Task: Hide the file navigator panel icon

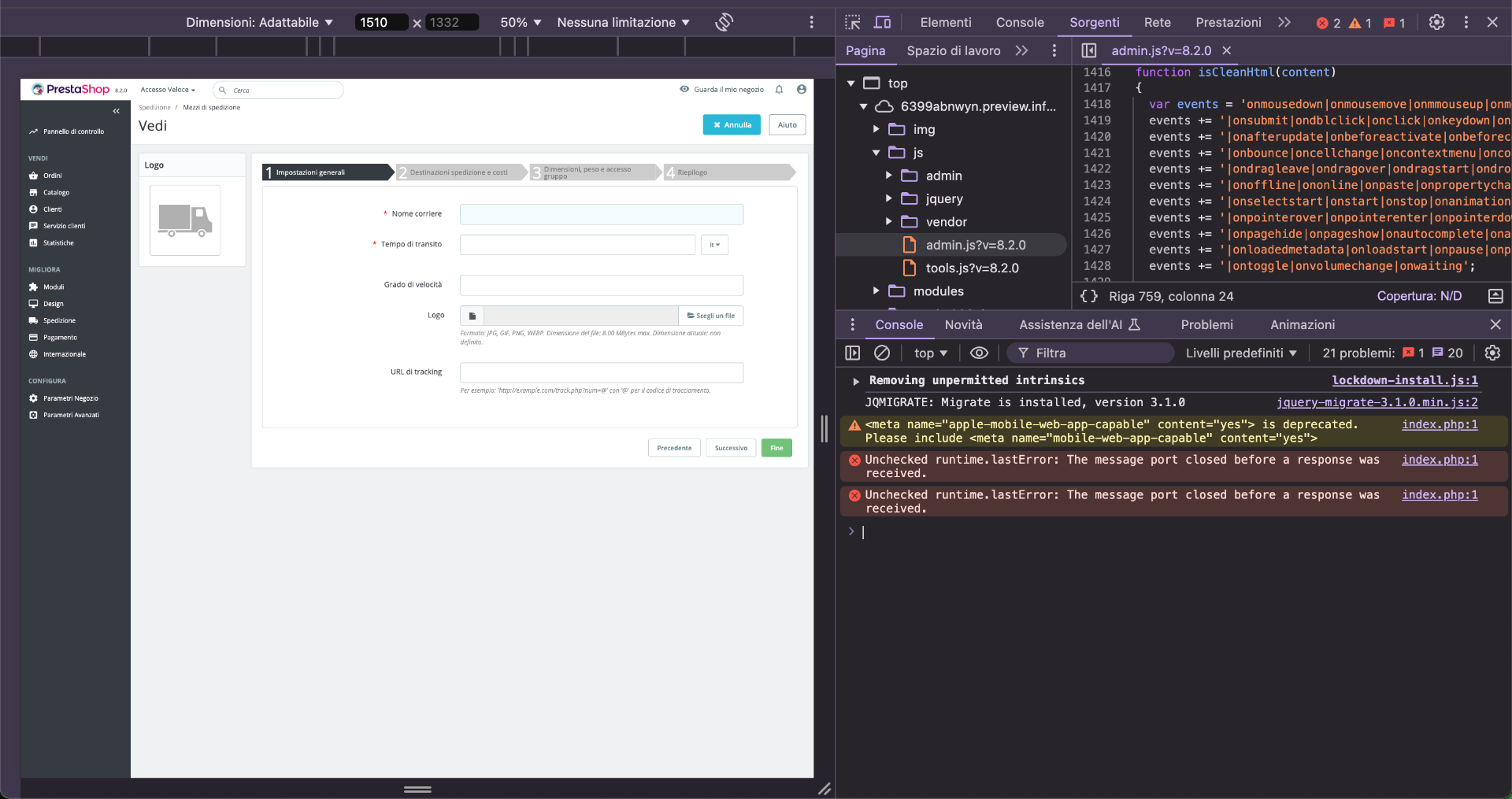Action: coord(1089,50)
